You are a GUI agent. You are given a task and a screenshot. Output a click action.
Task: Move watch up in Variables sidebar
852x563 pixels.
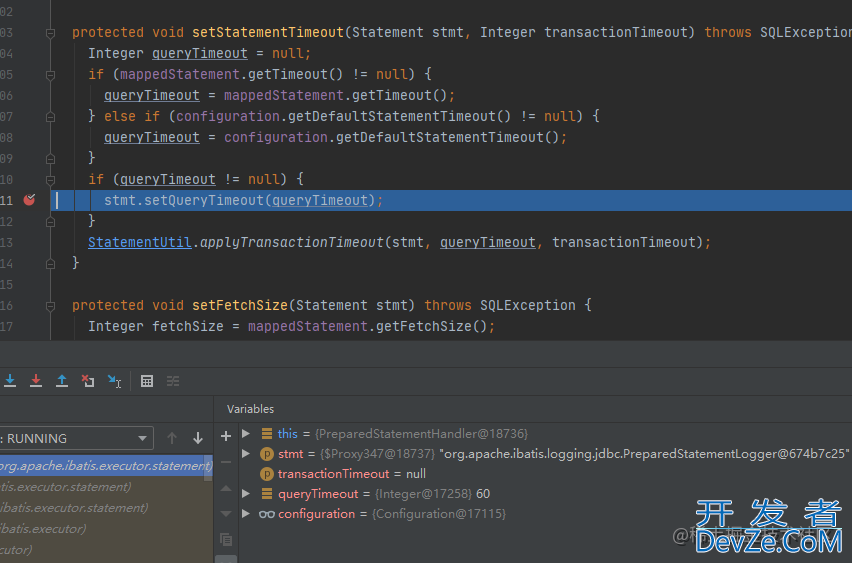click(x=226, y=488)
